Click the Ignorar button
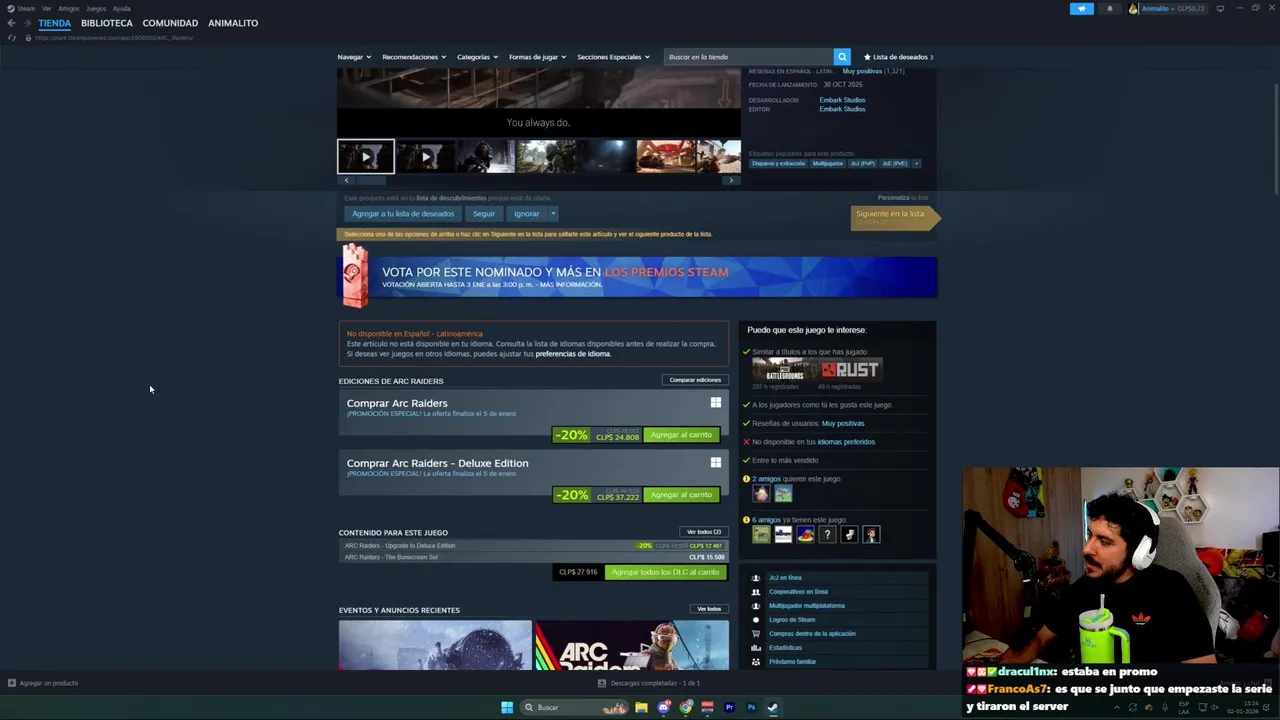 click(527, 214)
